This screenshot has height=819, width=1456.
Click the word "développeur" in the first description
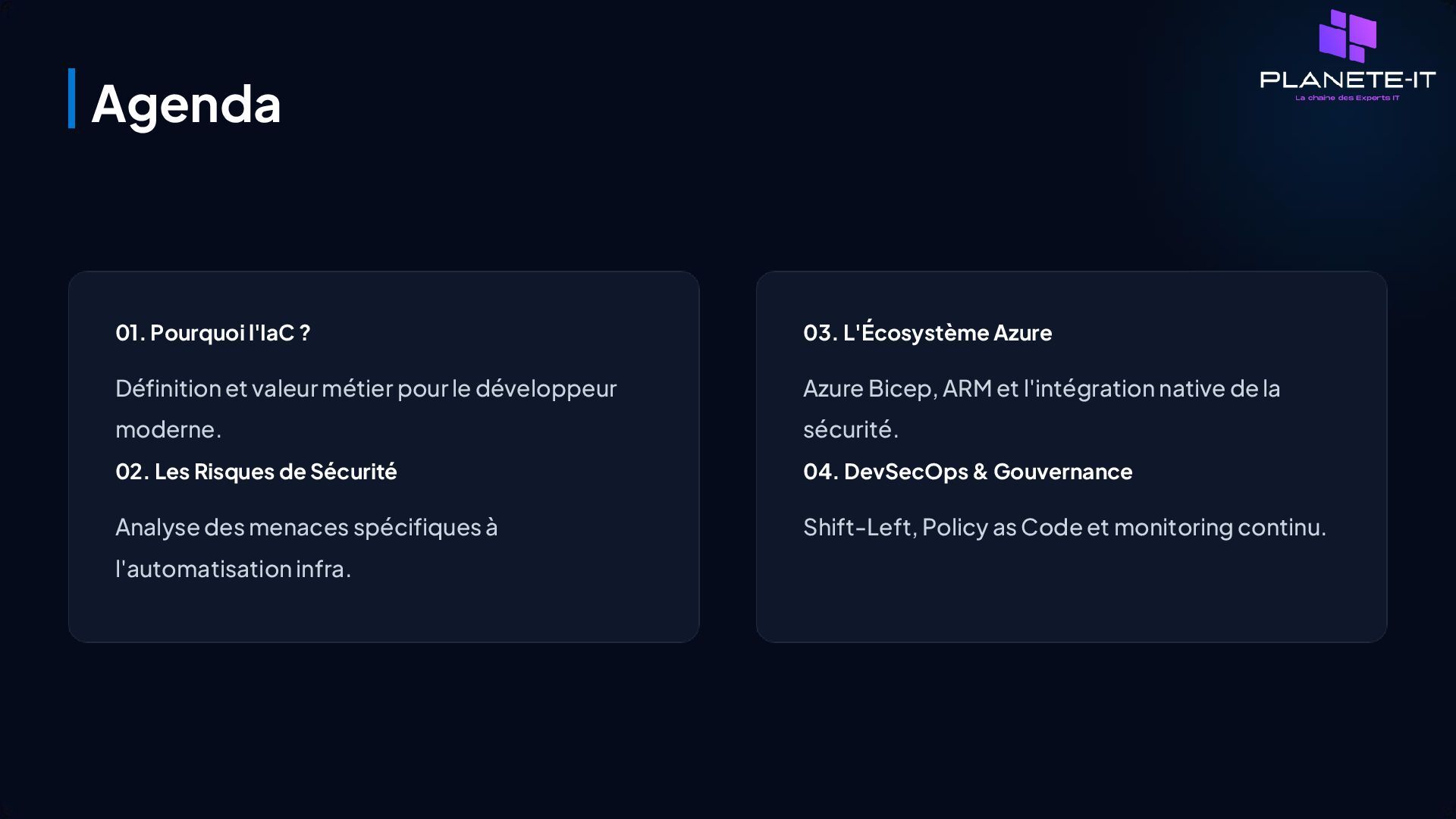click(x=546, y=388)
